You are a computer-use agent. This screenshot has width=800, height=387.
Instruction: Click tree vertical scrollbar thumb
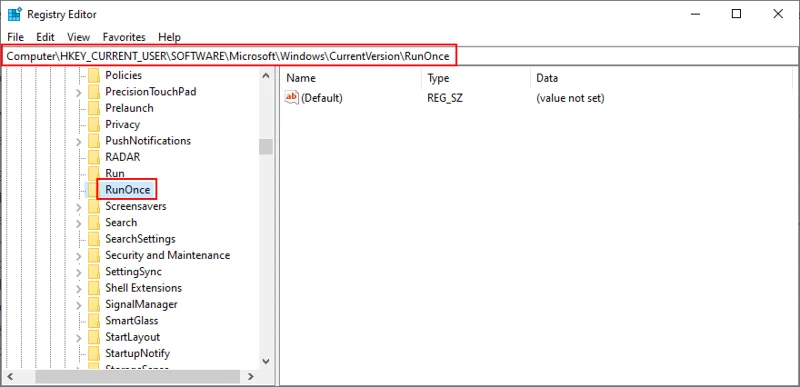[265, 147]
